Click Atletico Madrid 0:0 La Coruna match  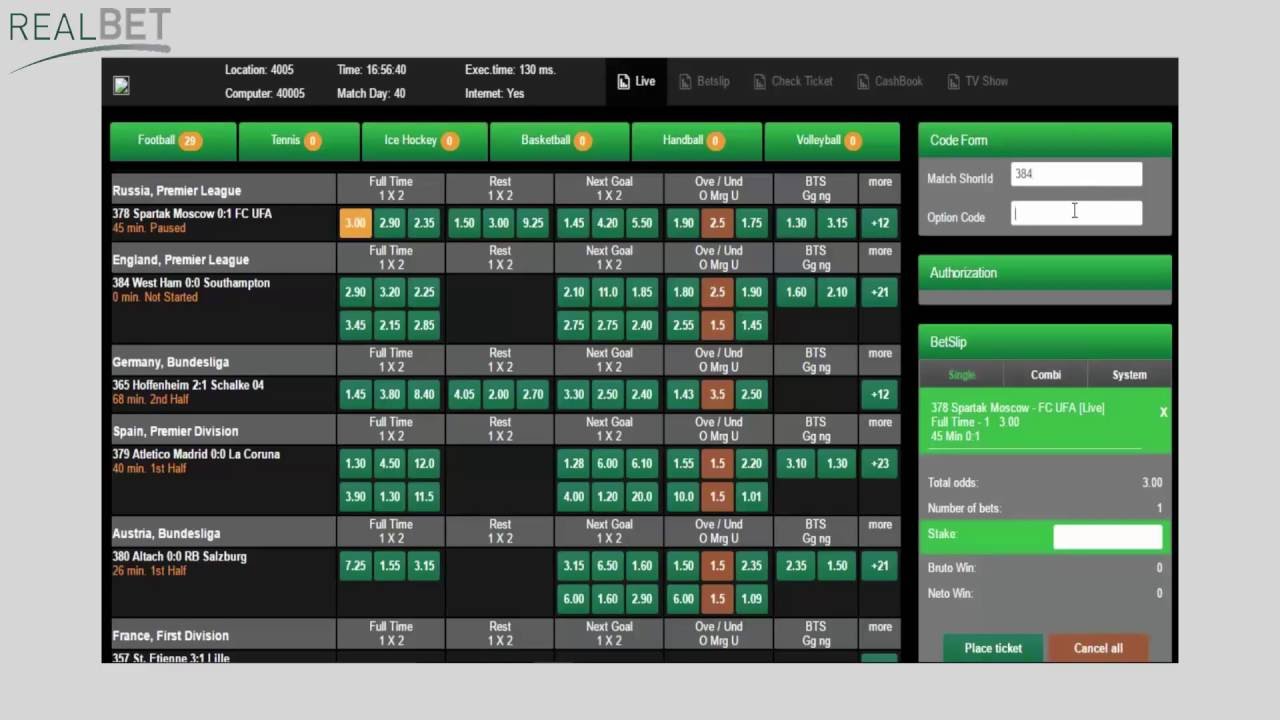click(196, 454)
